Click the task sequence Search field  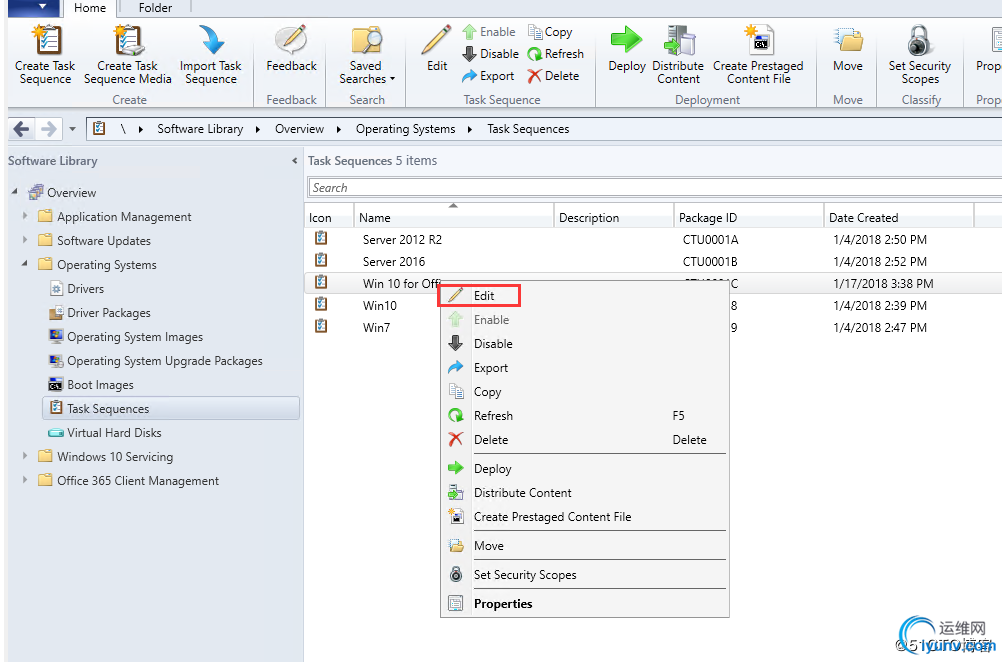(x=654, y=188)
